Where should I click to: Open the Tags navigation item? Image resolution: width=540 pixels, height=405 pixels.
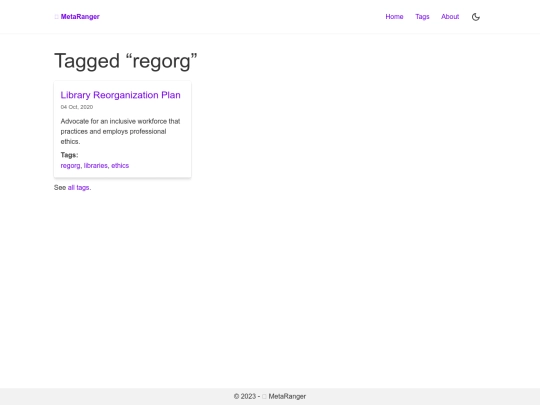pos(422,17)
